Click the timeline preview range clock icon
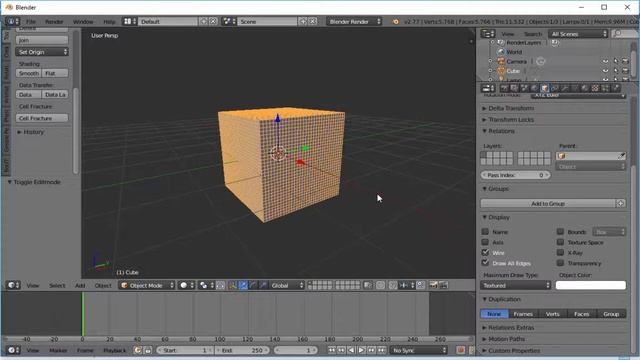The image size is (640, 360). 138,350
